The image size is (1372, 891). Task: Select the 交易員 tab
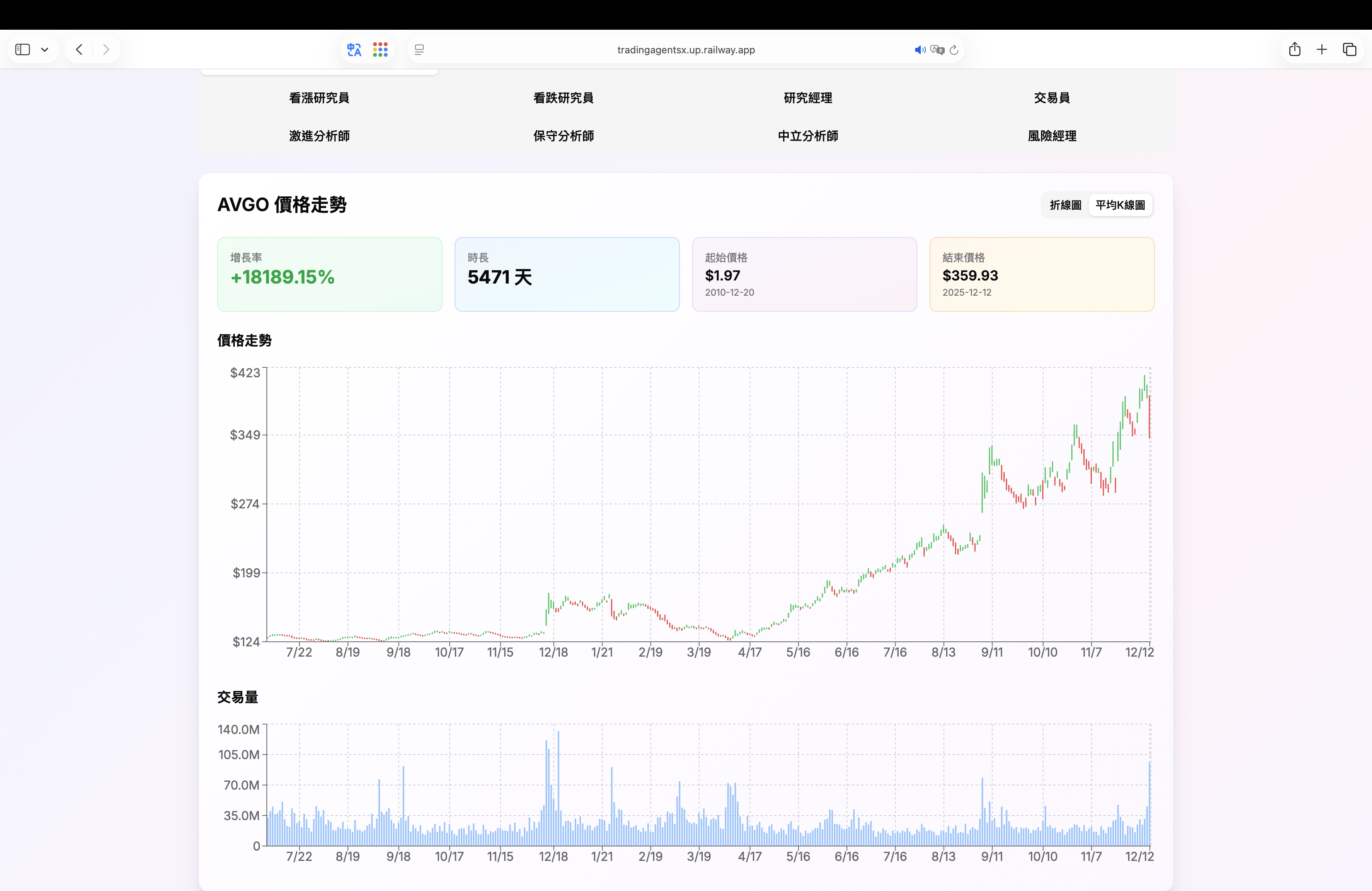1052,98
